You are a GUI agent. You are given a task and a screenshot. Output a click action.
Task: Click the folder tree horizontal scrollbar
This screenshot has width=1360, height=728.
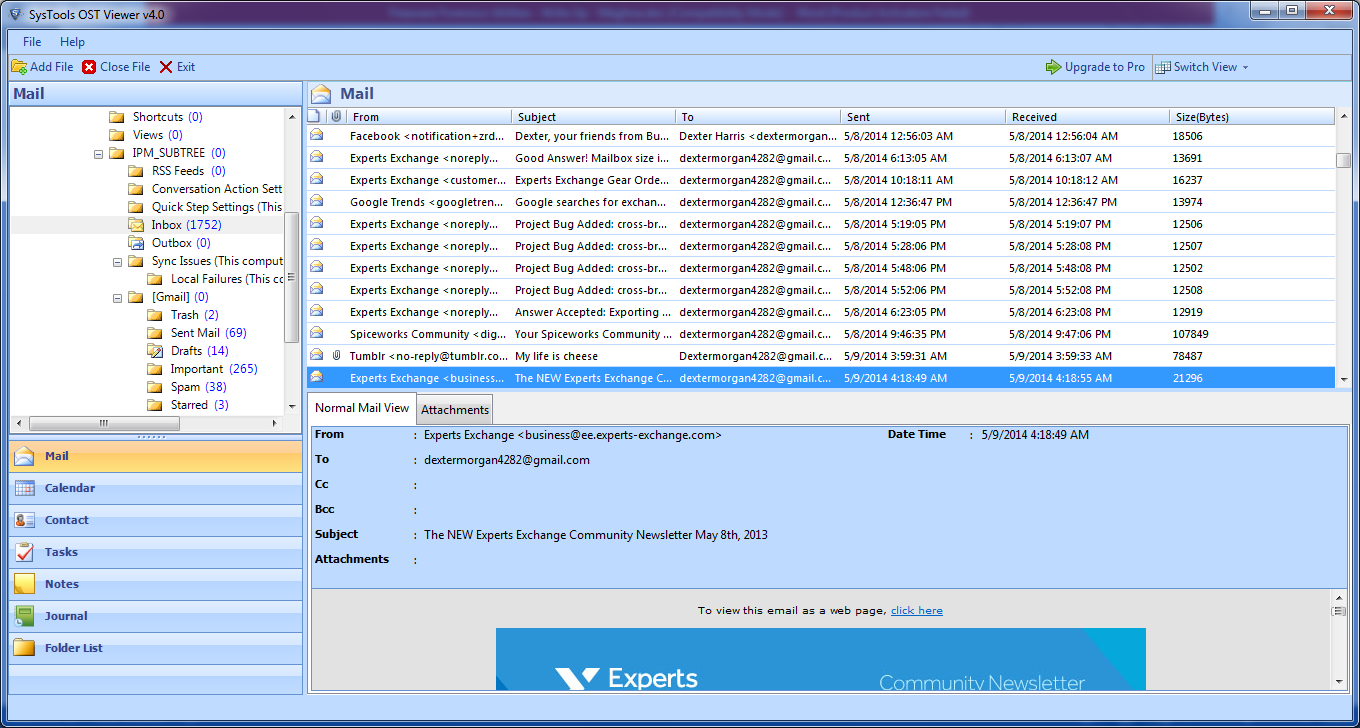[148, 424]
